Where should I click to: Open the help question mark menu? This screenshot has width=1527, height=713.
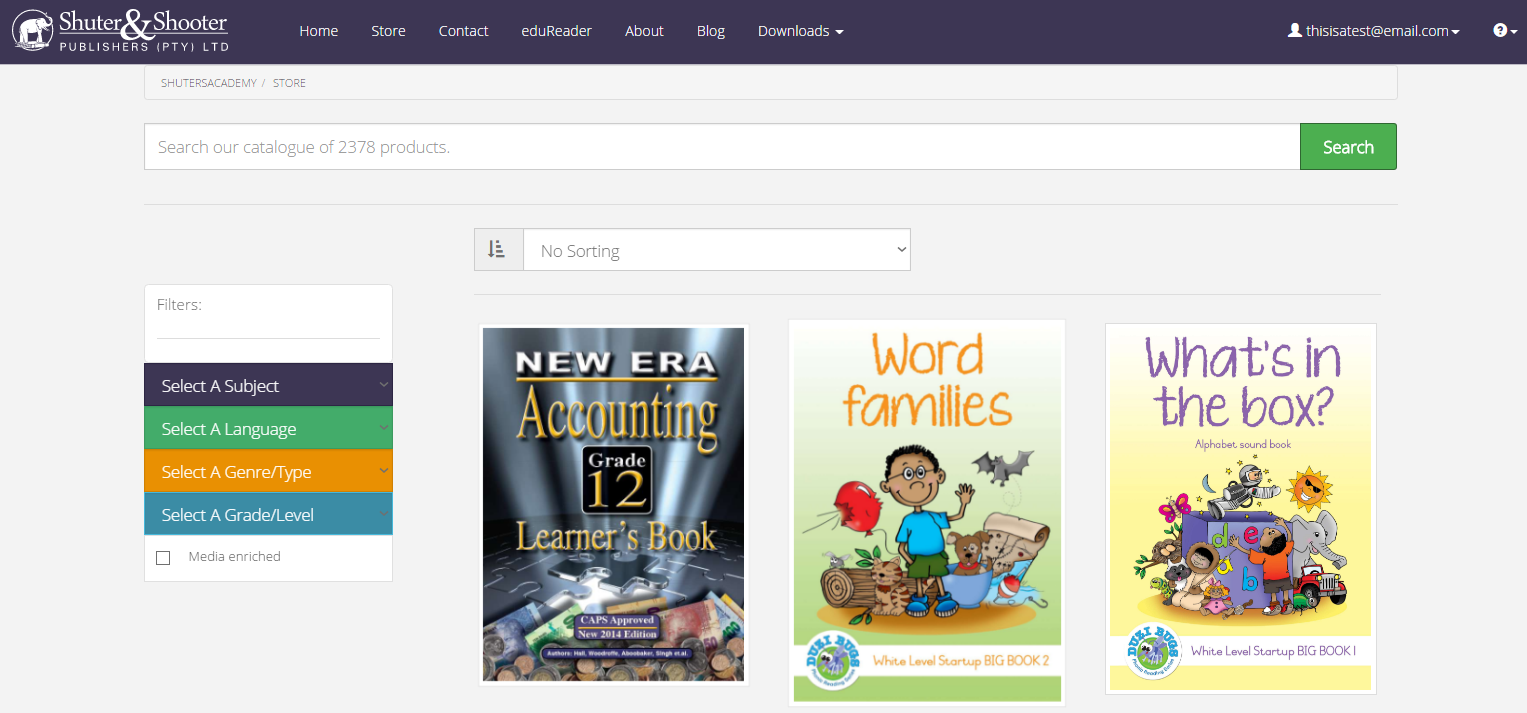tap(1505, 31)
